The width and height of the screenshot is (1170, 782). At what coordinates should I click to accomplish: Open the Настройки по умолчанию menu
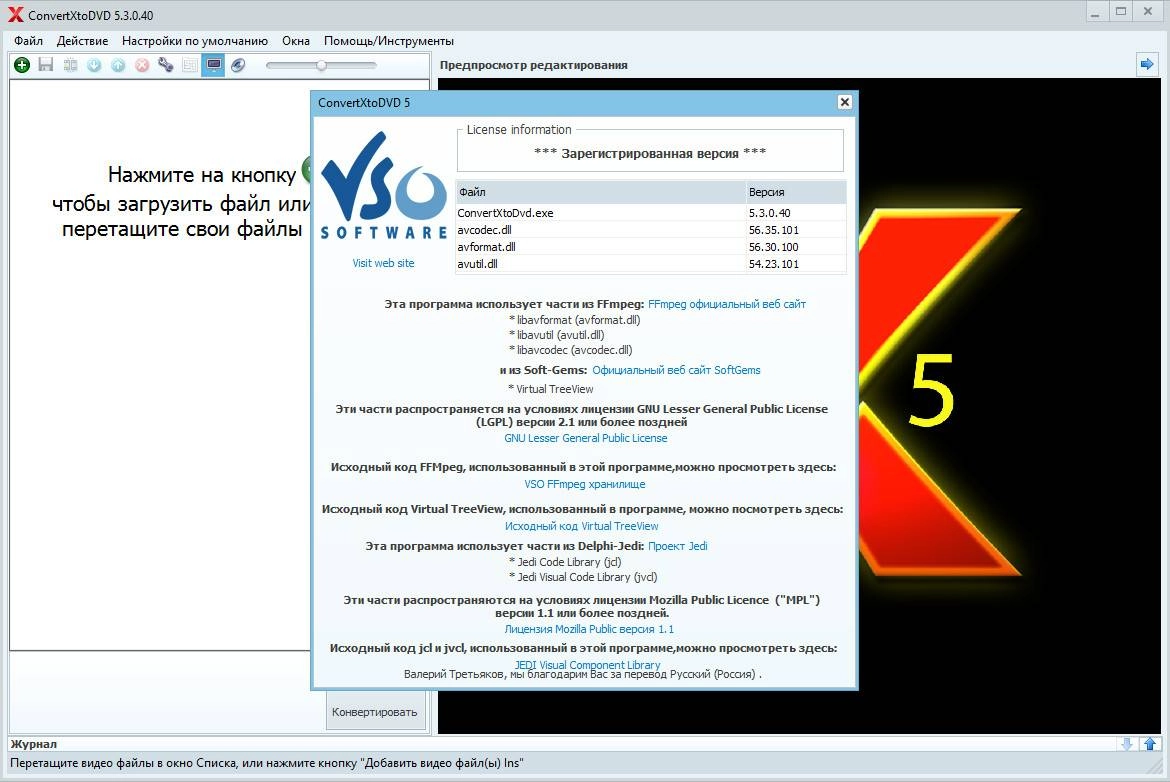[195, 41]
